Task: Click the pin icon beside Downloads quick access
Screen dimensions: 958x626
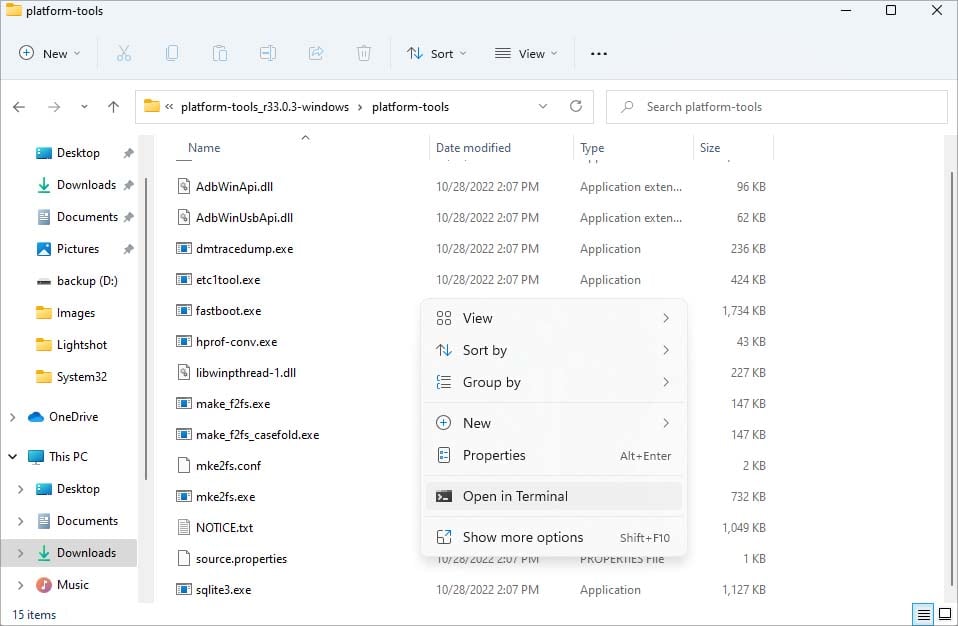Action: 128,185
